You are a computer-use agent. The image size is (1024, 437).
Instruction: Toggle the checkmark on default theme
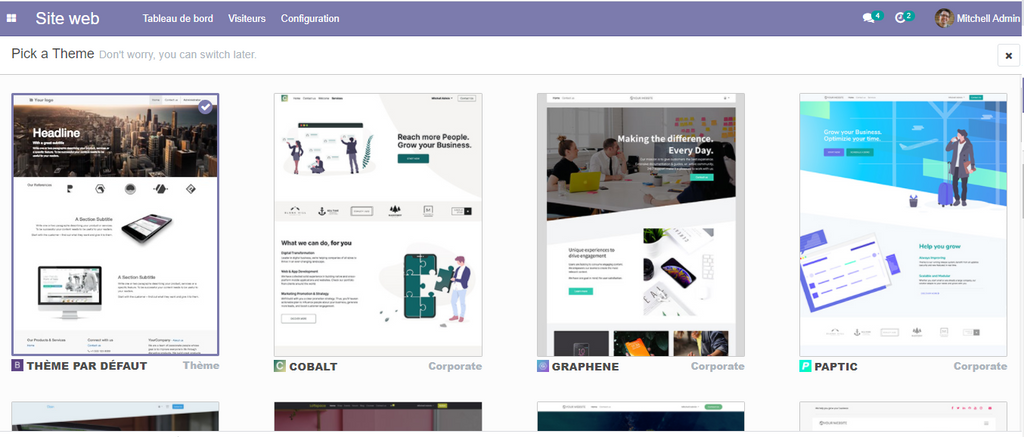pos(205,107)
